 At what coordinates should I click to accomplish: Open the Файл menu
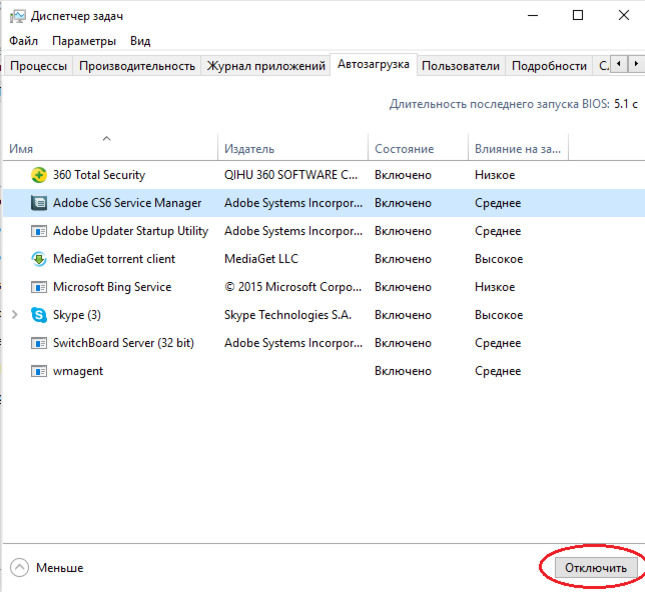tap(23, 41)
